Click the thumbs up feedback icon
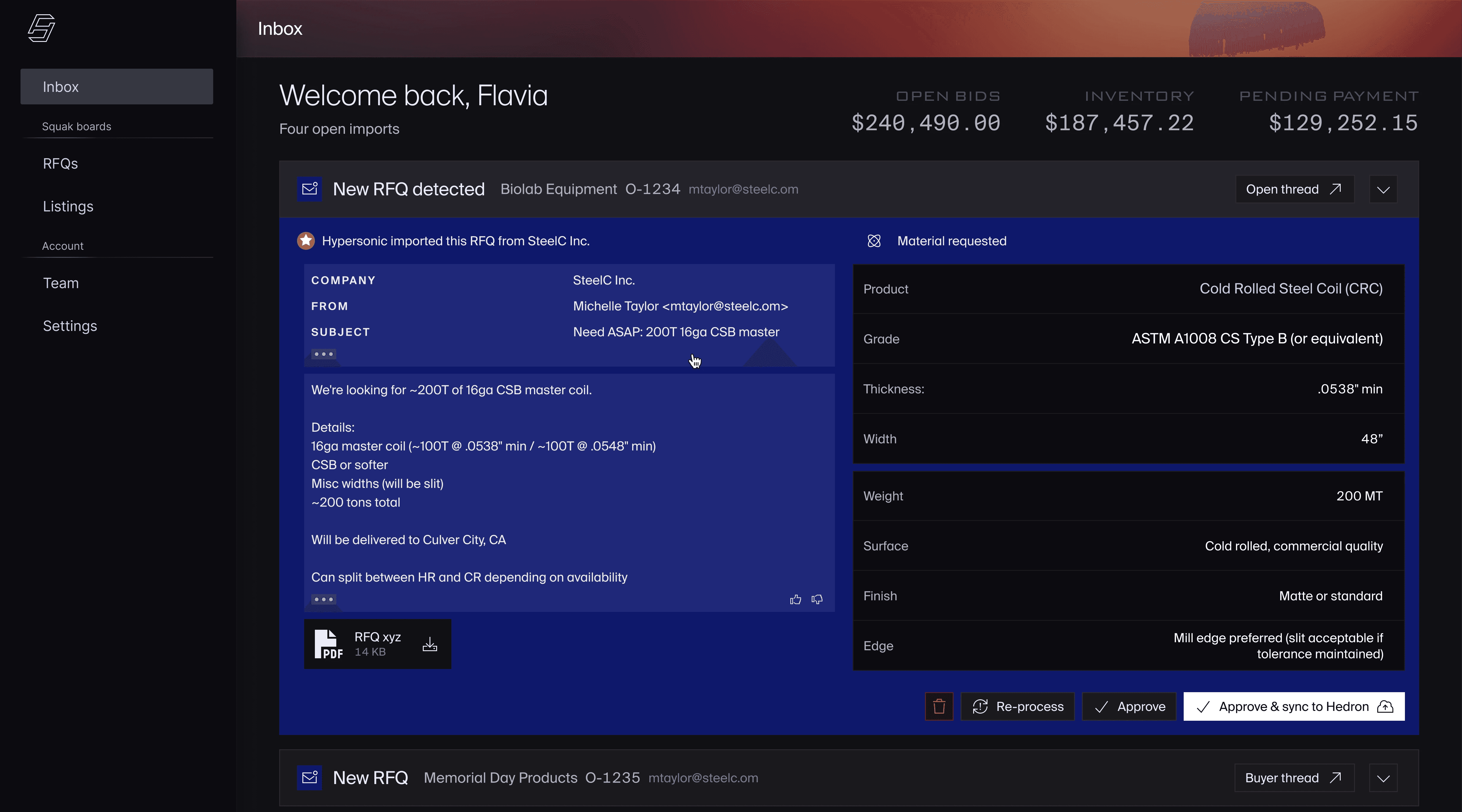Viewport: 1462px width, 812px height. pos(795,600)
